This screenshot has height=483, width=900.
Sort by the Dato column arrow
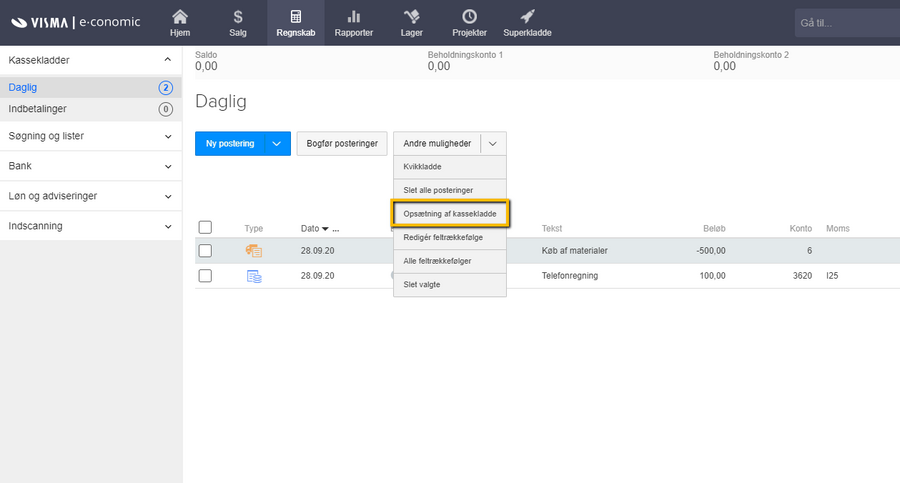click(325, 229)
